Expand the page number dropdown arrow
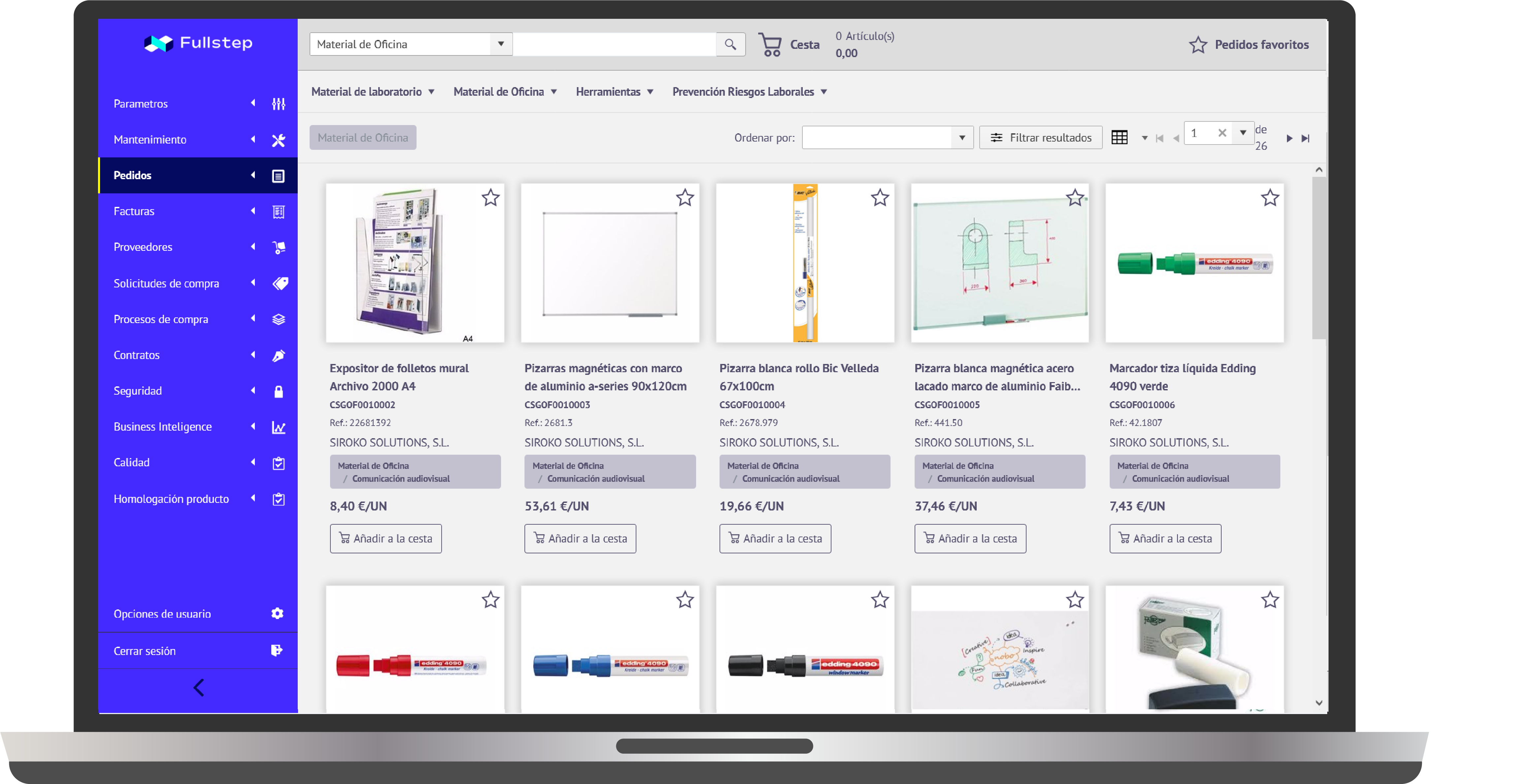The height and width of the screenshot is (784, 1516). [1242, 133]
